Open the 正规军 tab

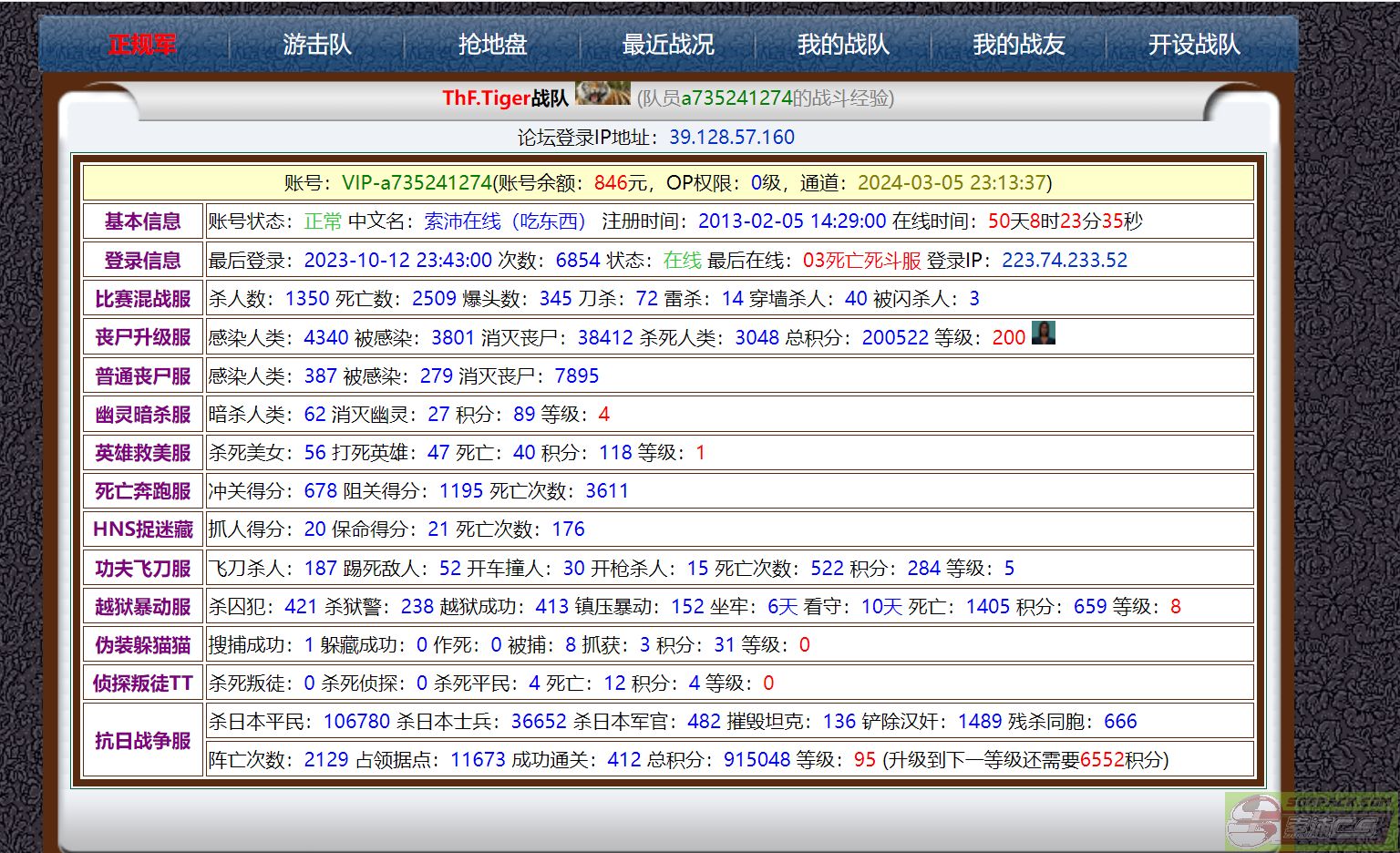(142, 44)
